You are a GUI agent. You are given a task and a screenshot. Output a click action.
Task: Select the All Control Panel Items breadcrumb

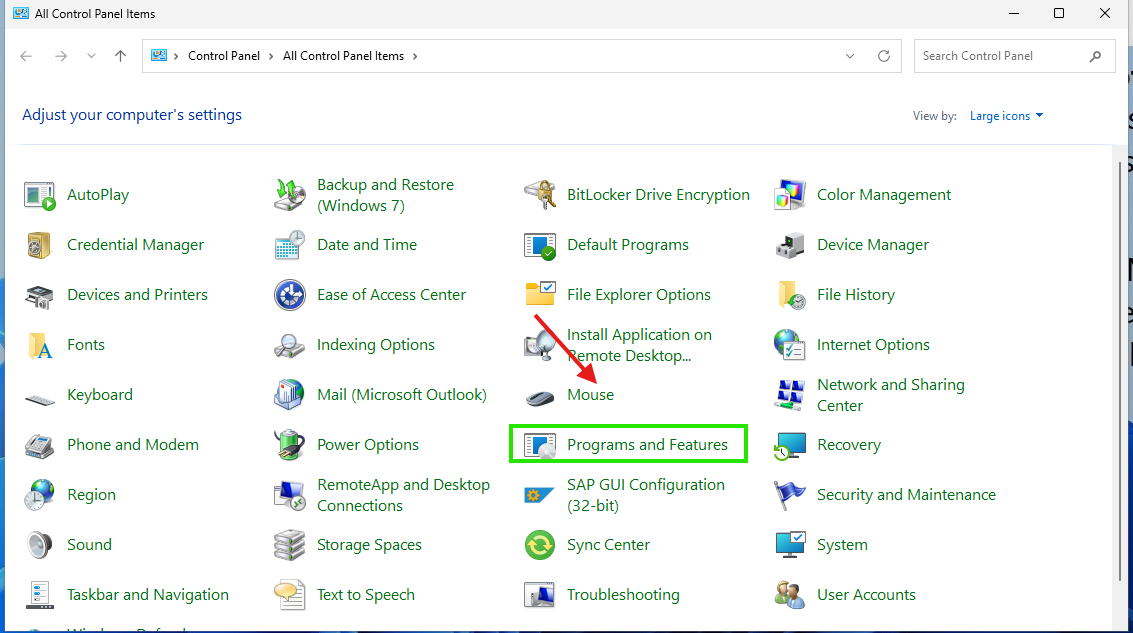pyautogui.click(x=343, y=56)
